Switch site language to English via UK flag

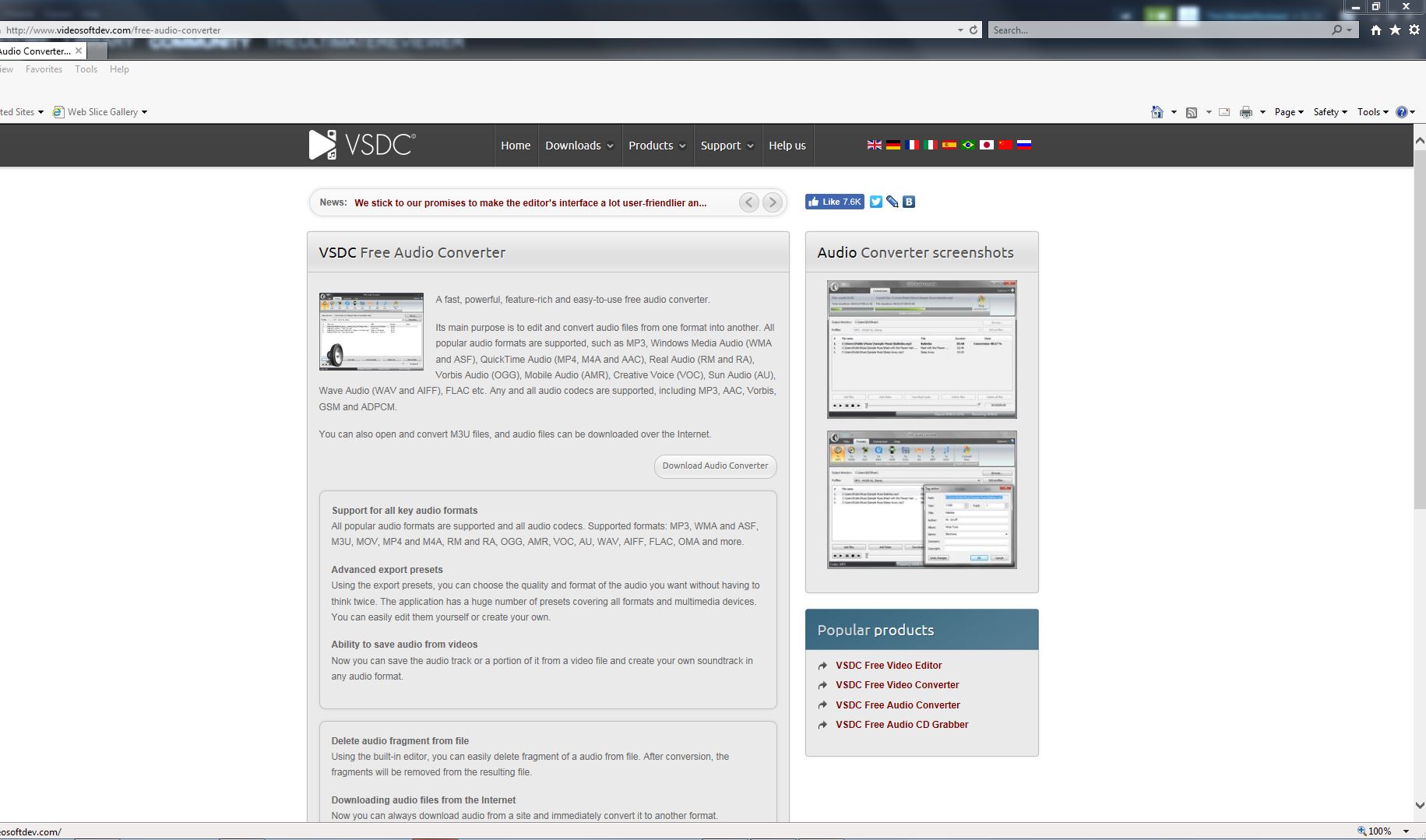point(875,145)
